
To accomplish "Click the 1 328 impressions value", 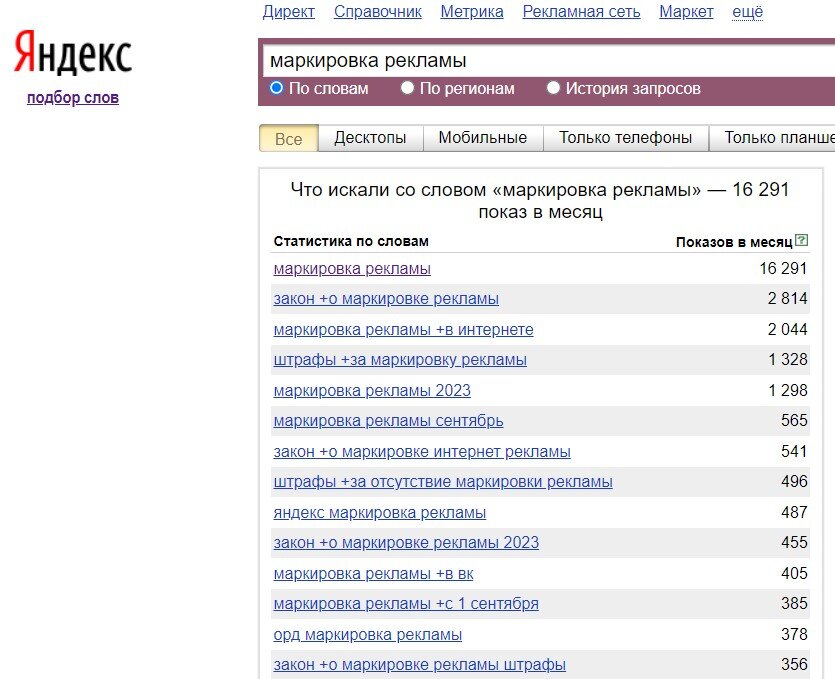I will coord(788,359).
